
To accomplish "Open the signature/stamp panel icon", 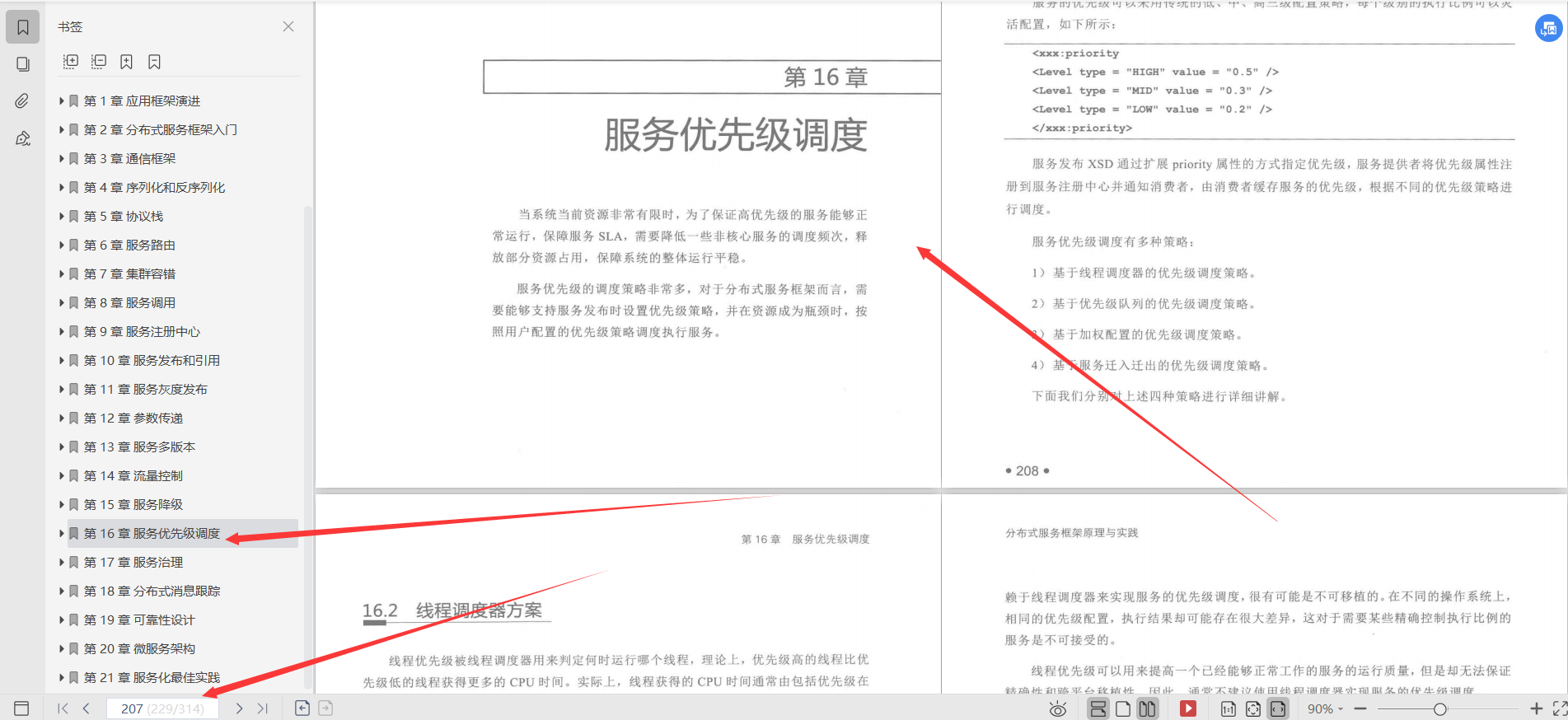I will coord(23,138).
